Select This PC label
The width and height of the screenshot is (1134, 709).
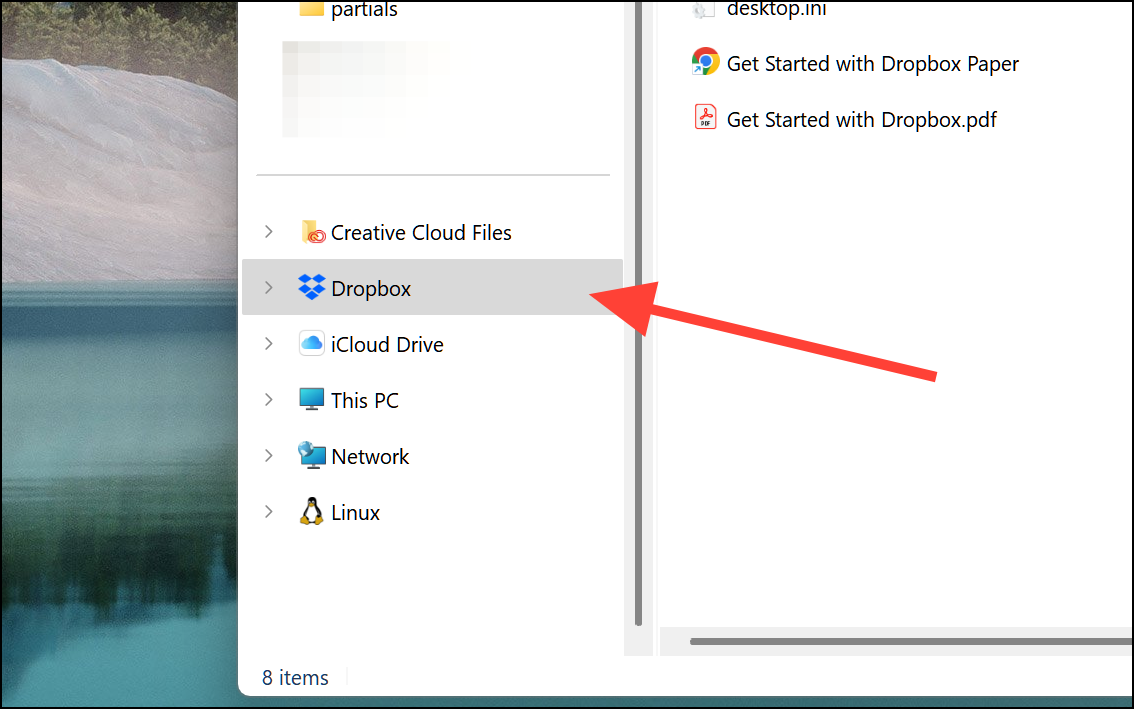click(364, 400)
